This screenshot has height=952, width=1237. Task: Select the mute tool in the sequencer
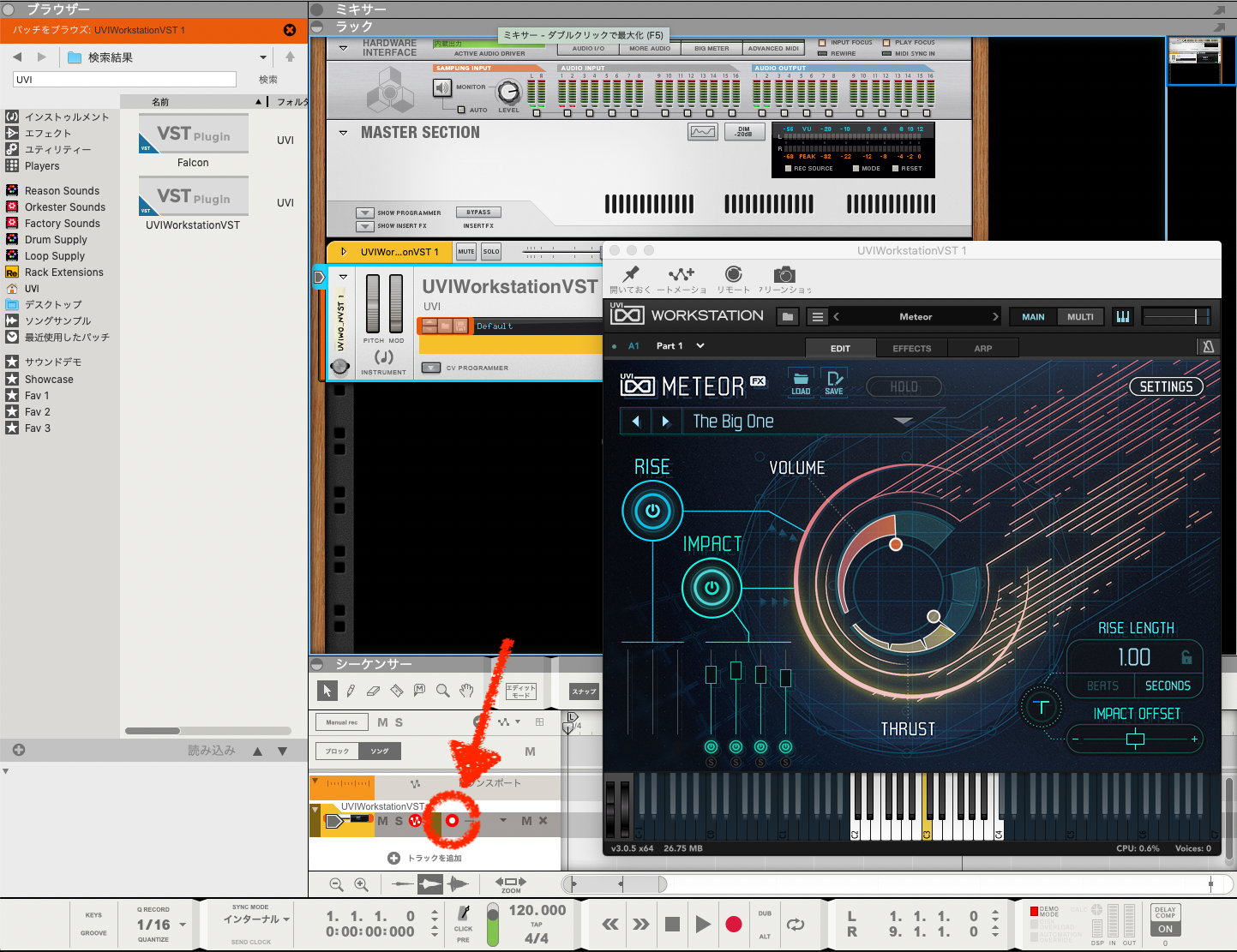point(419,691)
